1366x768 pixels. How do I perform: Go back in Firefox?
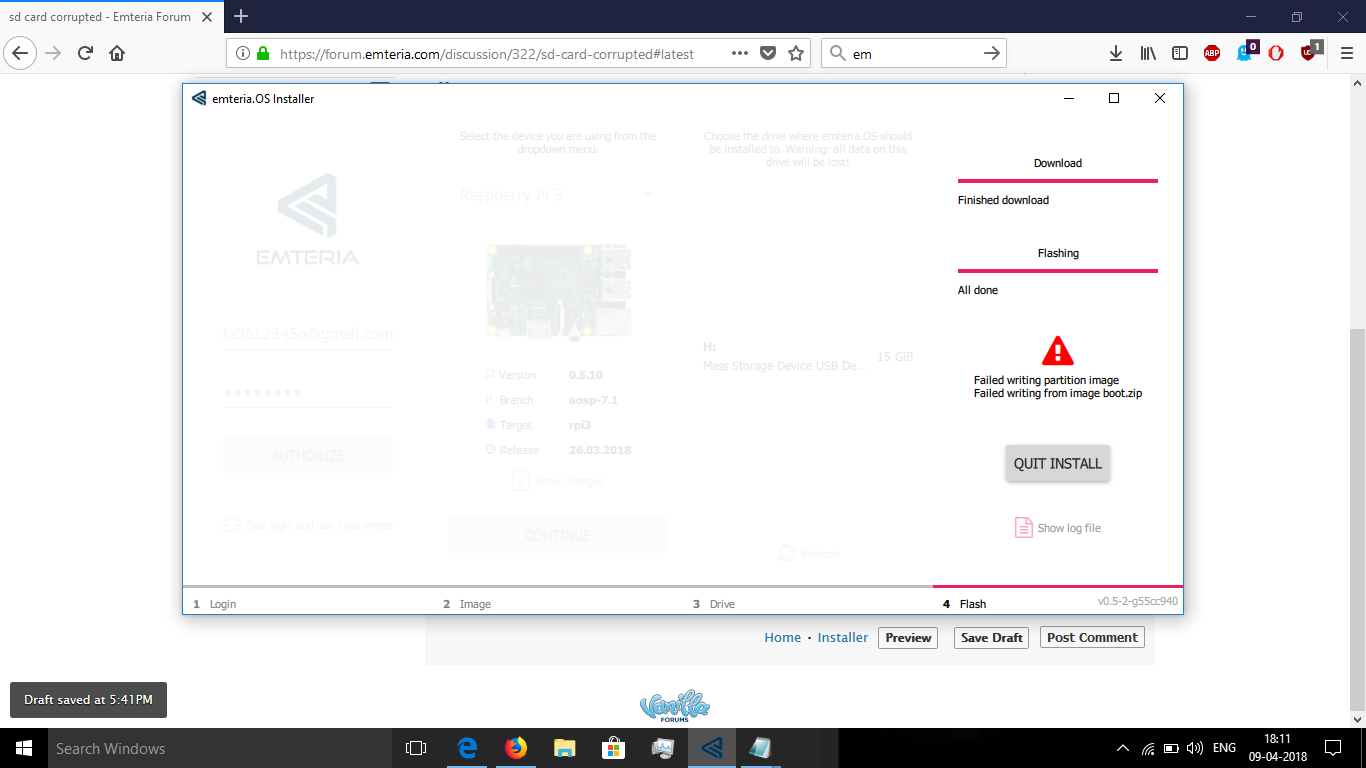(19, 53)
